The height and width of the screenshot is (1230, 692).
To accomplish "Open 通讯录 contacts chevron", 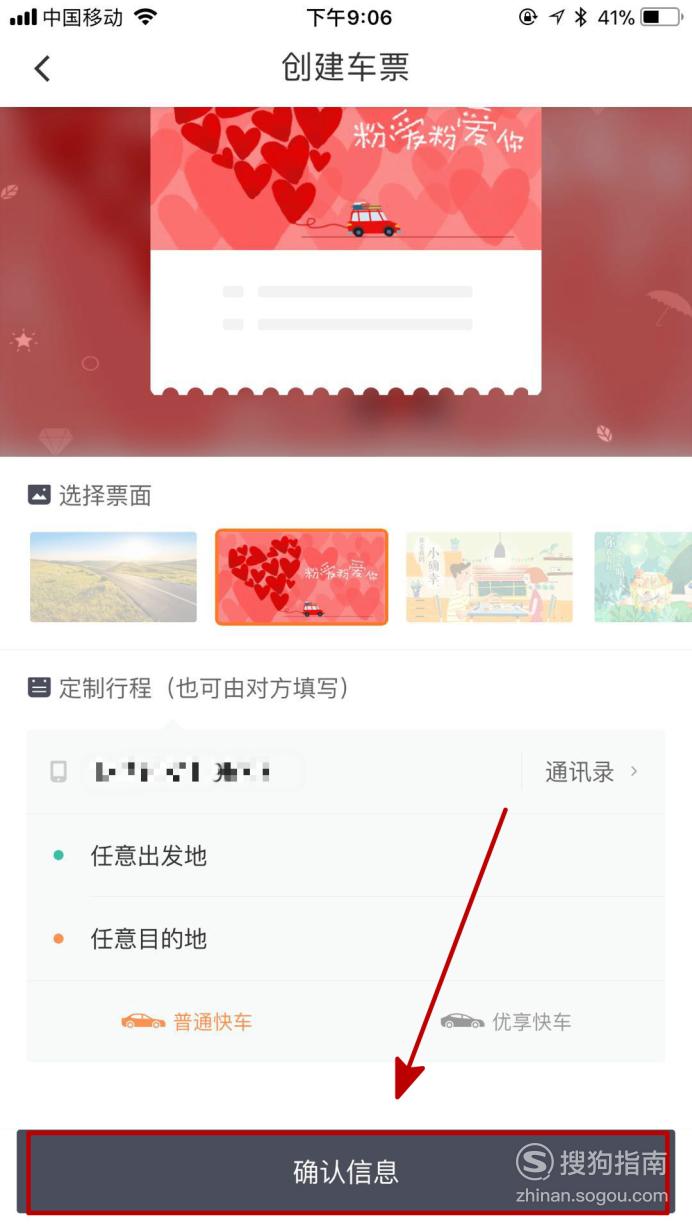I will 633,771.
